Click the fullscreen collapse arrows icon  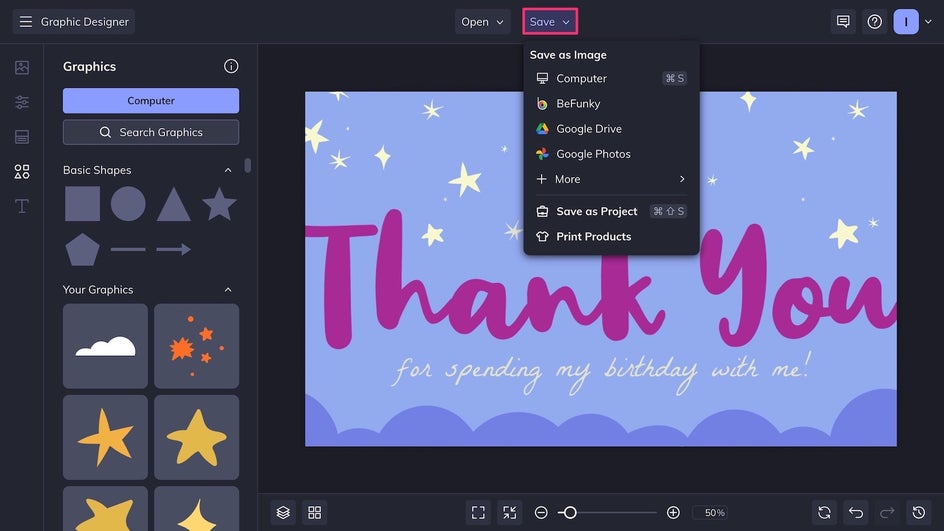pos(509,512)
